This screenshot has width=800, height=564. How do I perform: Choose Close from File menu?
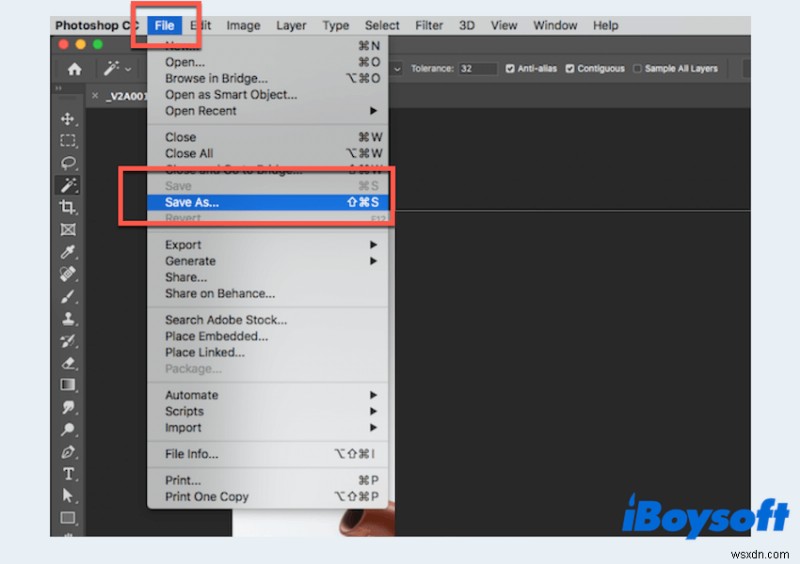tap(268, 137)
